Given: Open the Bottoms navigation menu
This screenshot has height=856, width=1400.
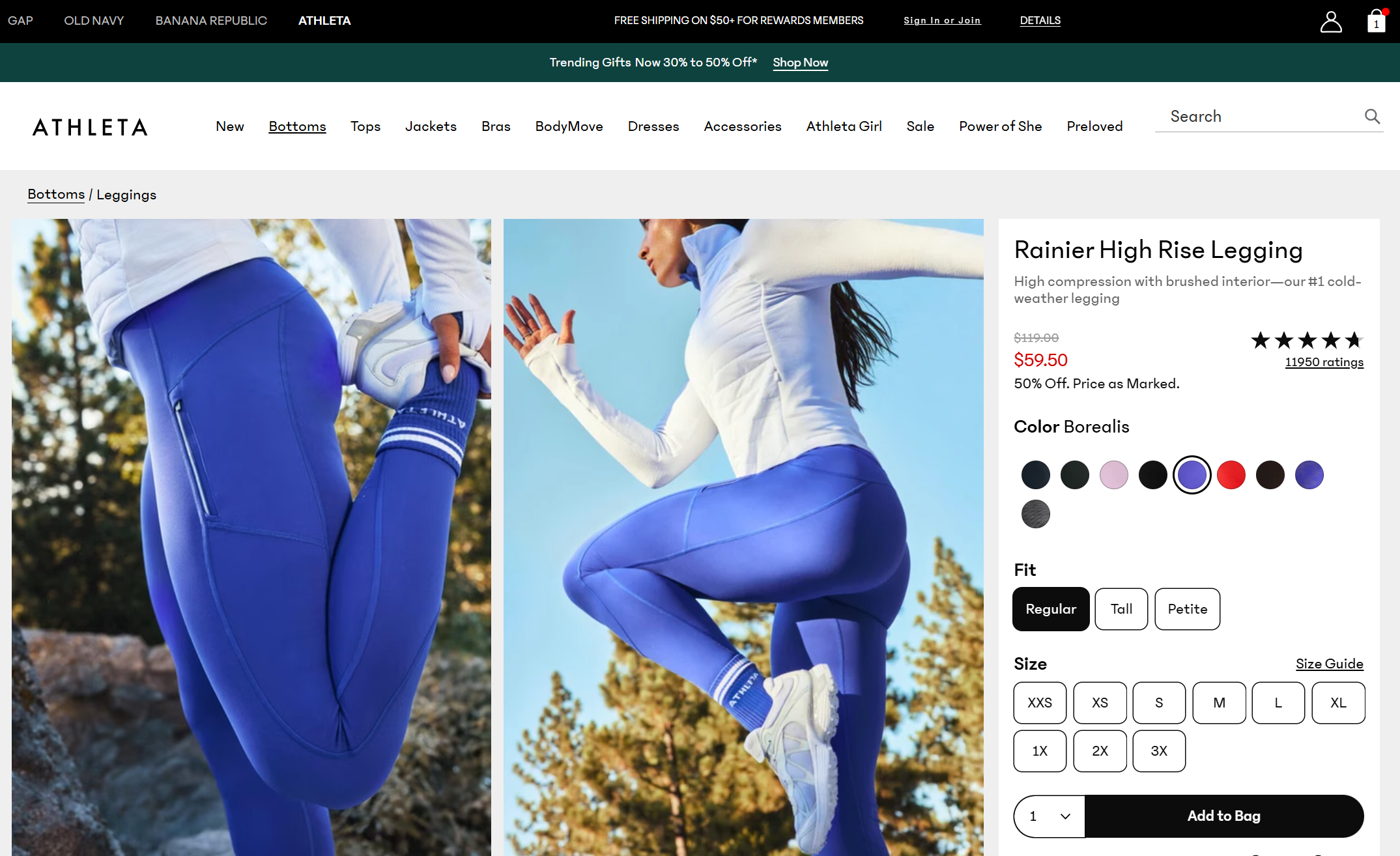Looking at the screenshot, I should [x=297, y=126].
